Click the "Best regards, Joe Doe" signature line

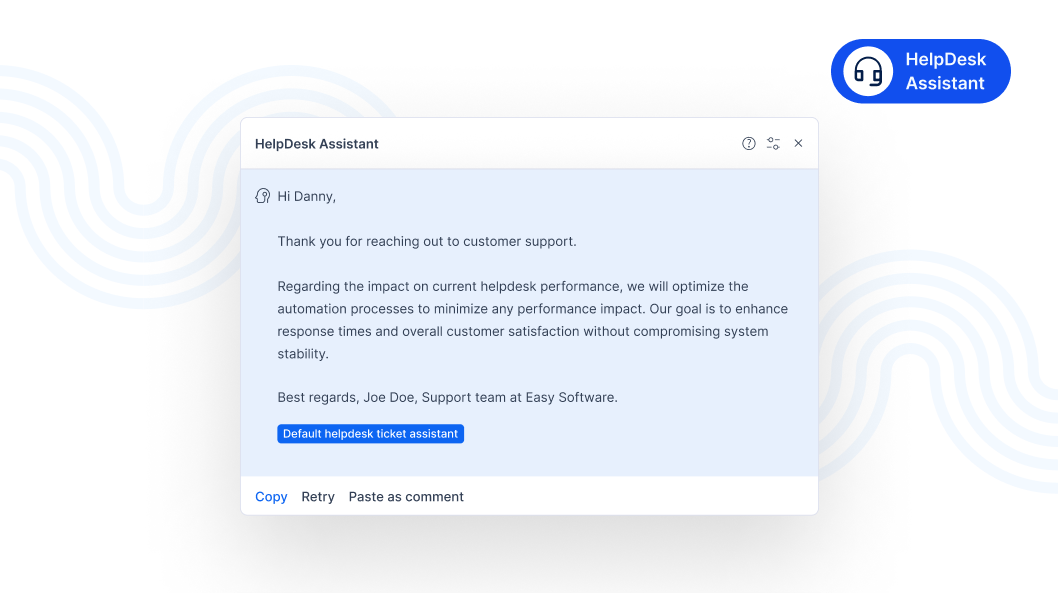(447, 397)
